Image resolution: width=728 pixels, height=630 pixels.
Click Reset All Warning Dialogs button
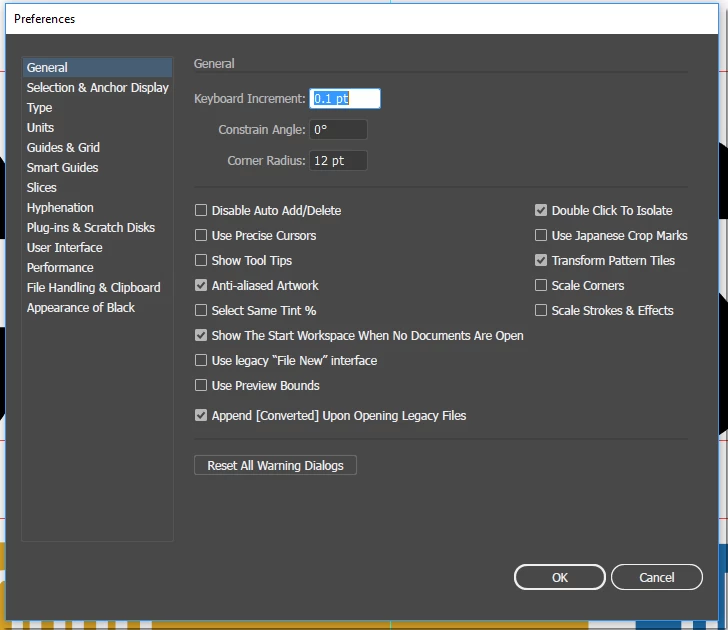point(275,465)
